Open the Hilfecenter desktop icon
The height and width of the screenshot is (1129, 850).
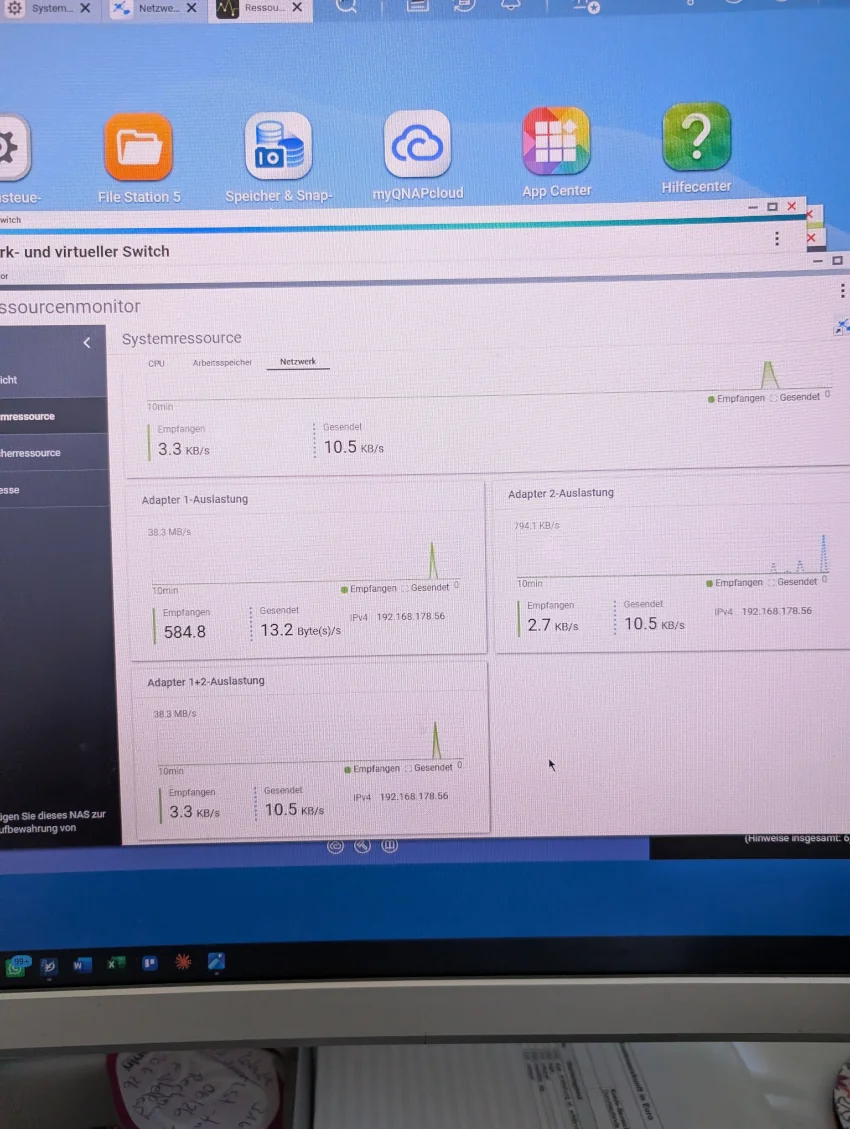click(x=696, y=137)
